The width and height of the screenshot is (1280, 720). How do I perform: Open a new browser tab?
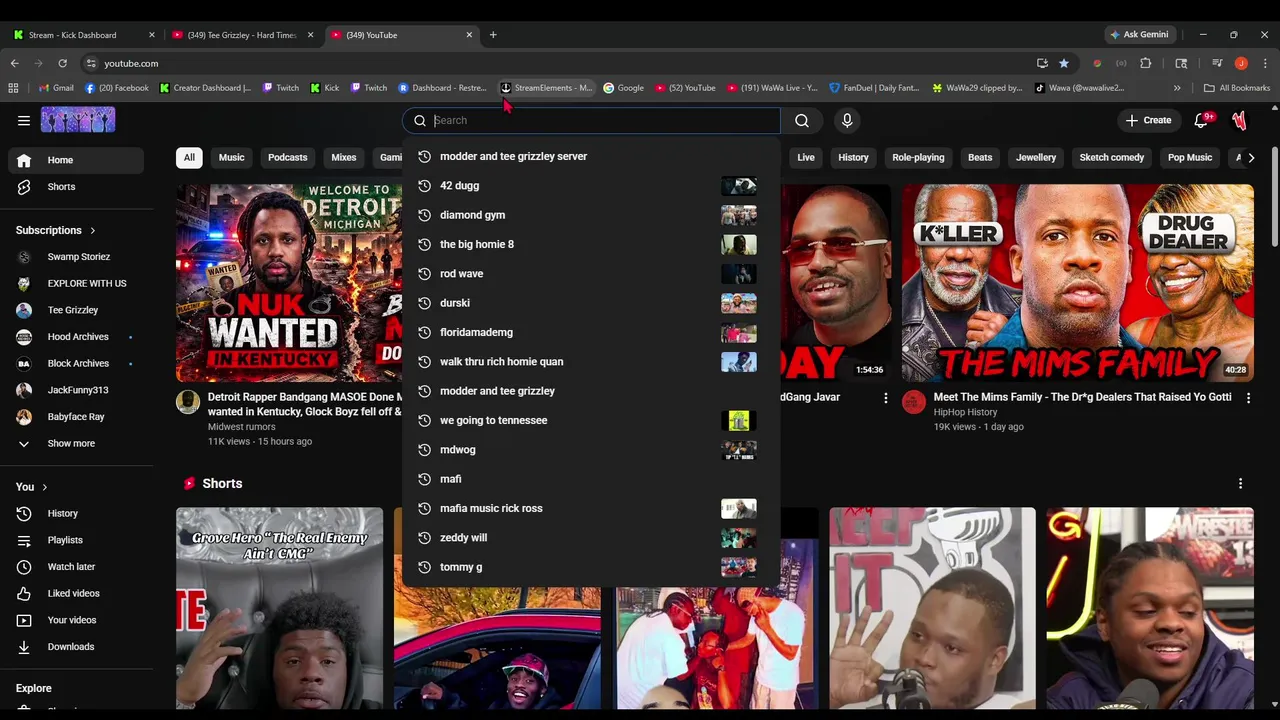click(x=493, y=35)
